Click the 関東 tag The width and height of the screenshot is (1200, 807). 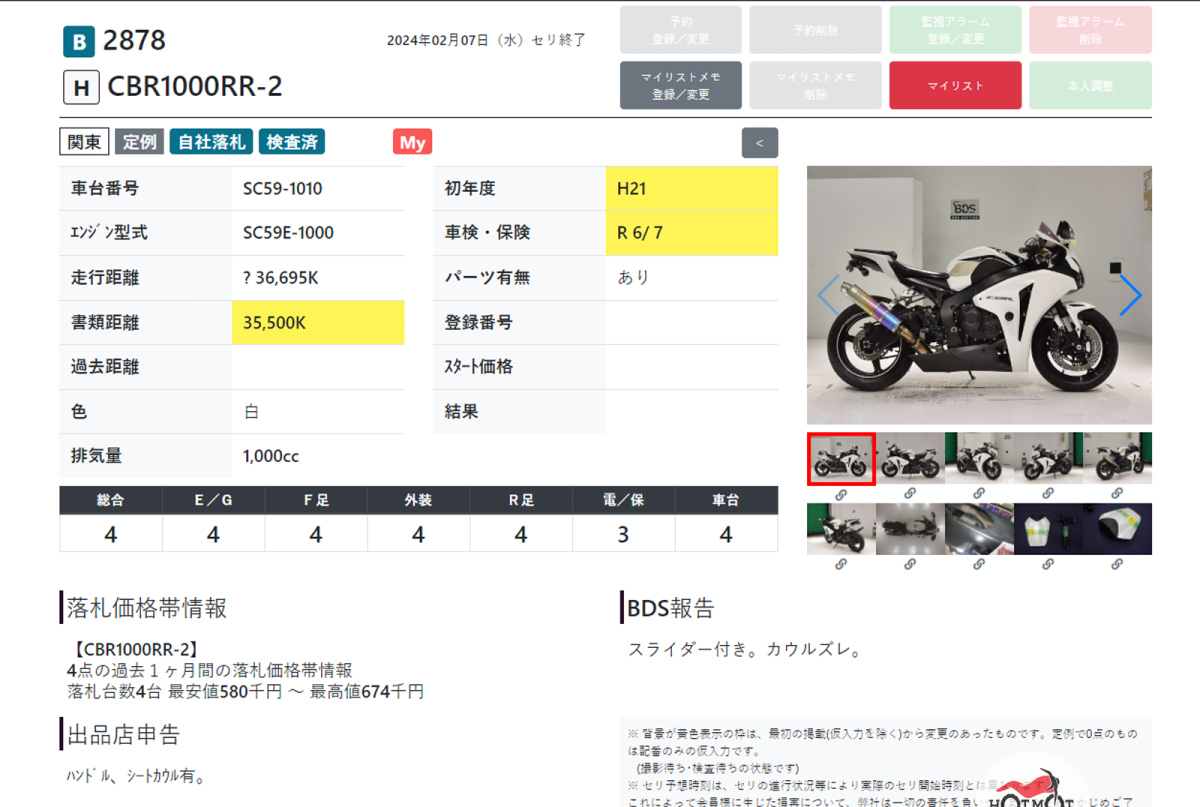pyautogui.click(x=85, y=142)
